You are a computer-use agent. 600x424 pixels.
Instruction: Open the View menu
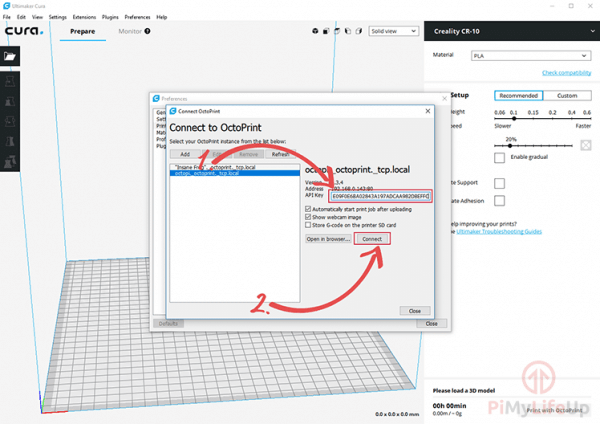37,17
